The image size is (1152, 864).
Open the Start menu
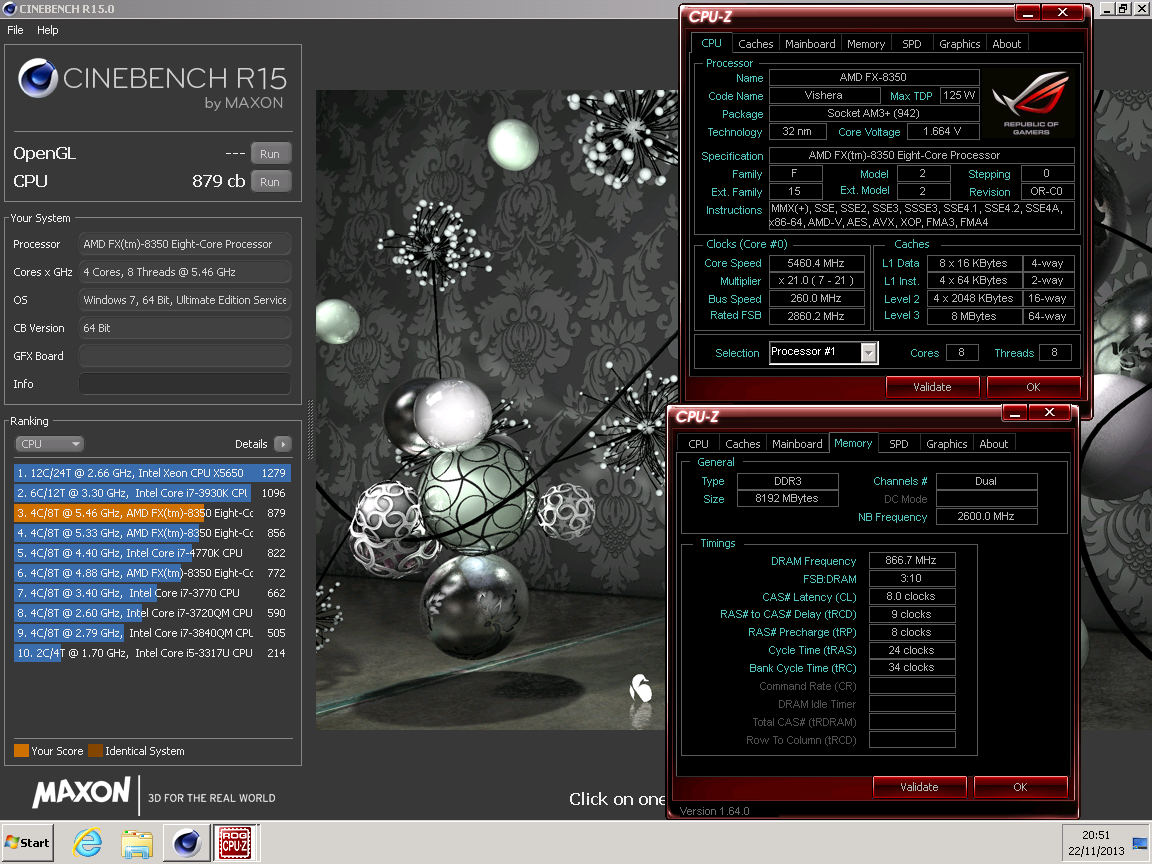coord(27,843)
